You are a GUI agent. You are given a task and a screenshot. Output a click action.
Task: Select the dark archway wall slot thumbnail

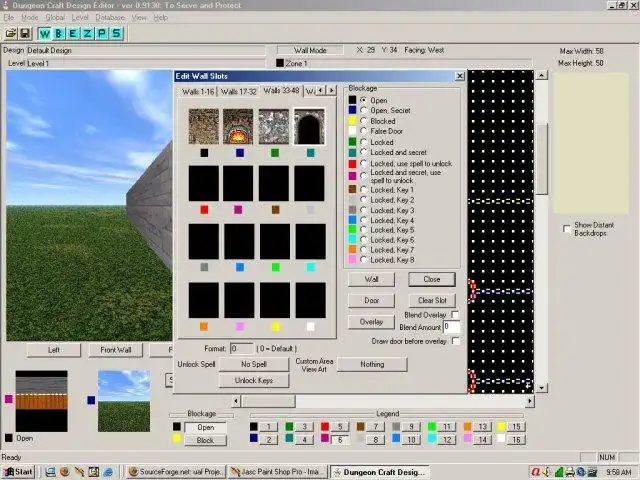[x=309, y=127]
